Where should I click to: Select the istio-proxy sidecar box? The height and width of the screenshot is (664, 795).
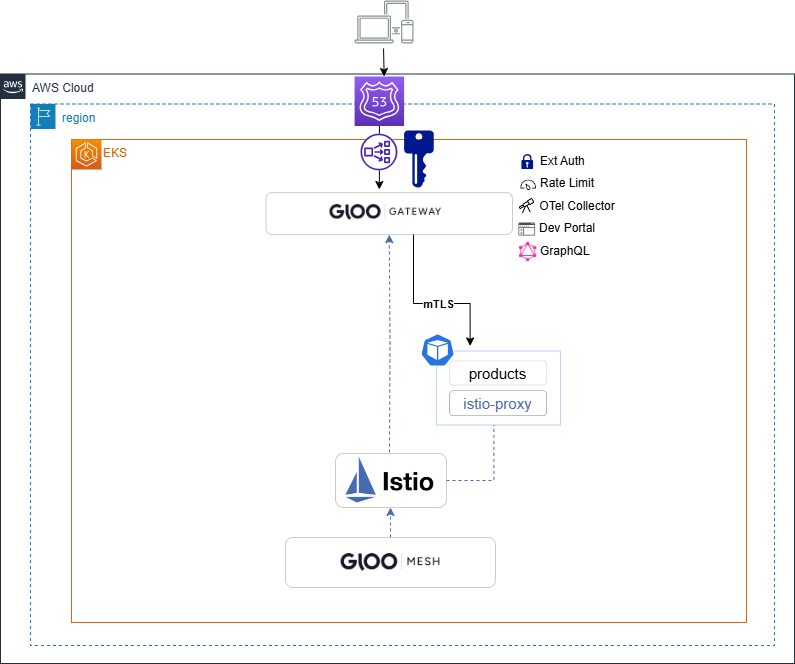point(498,403)
